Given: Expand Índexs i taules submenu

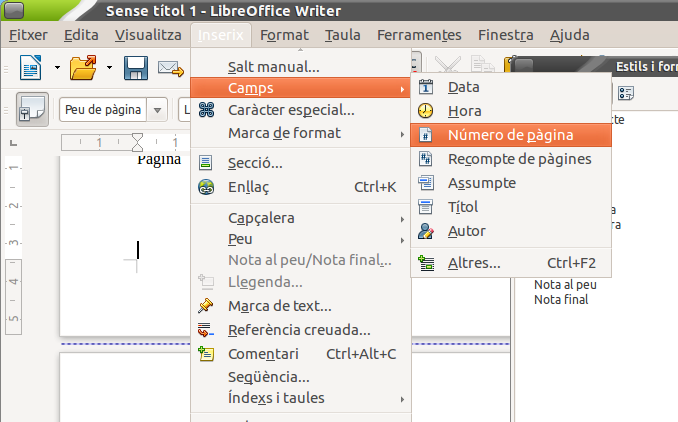Looking at the screenshot, I should tap(301, 398).
